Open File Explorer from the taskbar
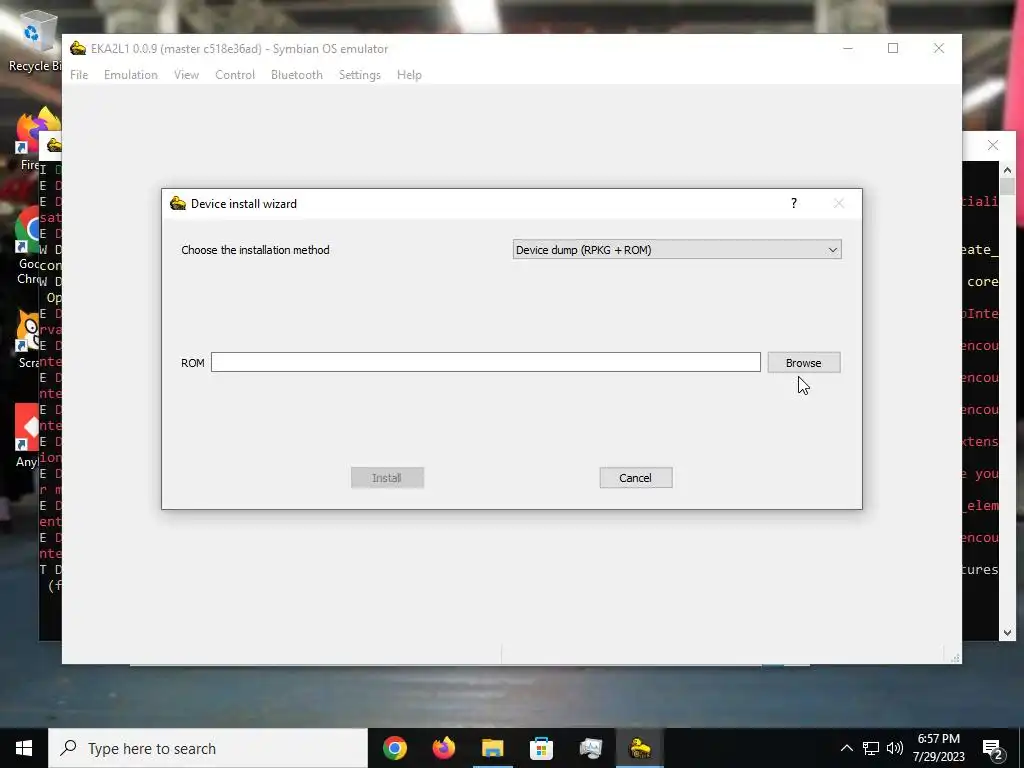Image resolution: width=1024 pixels, height=768 pixels. click(492, 748)
